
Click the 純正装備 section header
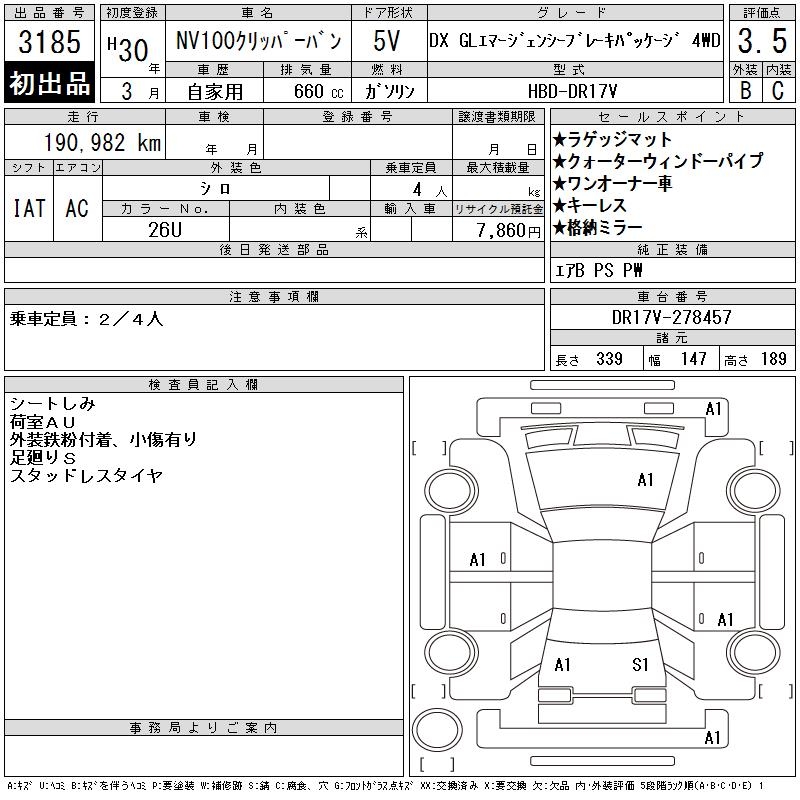[x=672, y=249]
